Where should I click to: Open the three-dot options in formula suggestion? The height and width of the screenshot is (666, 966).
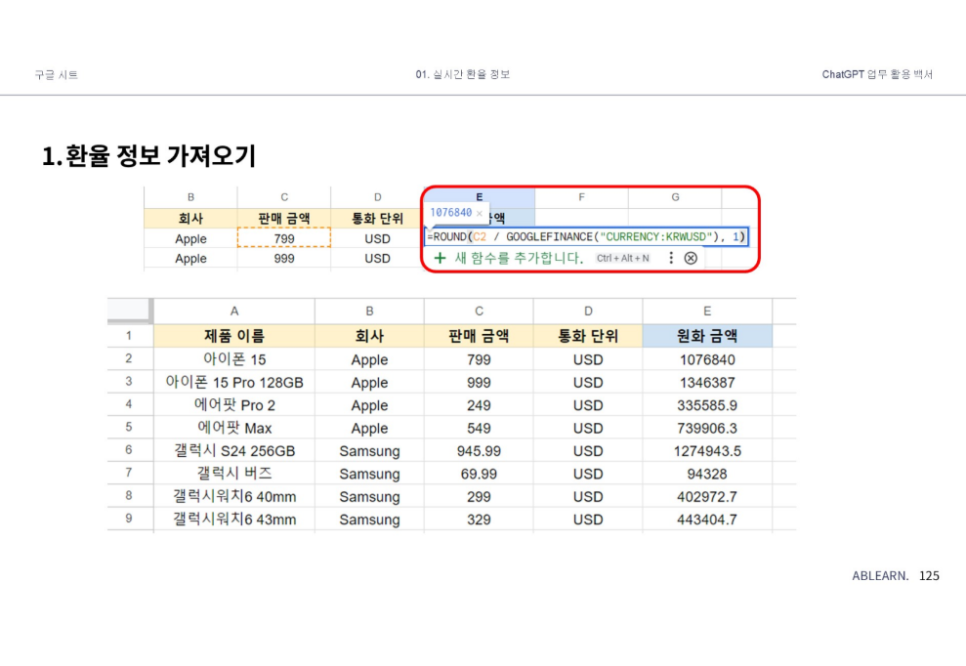(x=671, y=258)
